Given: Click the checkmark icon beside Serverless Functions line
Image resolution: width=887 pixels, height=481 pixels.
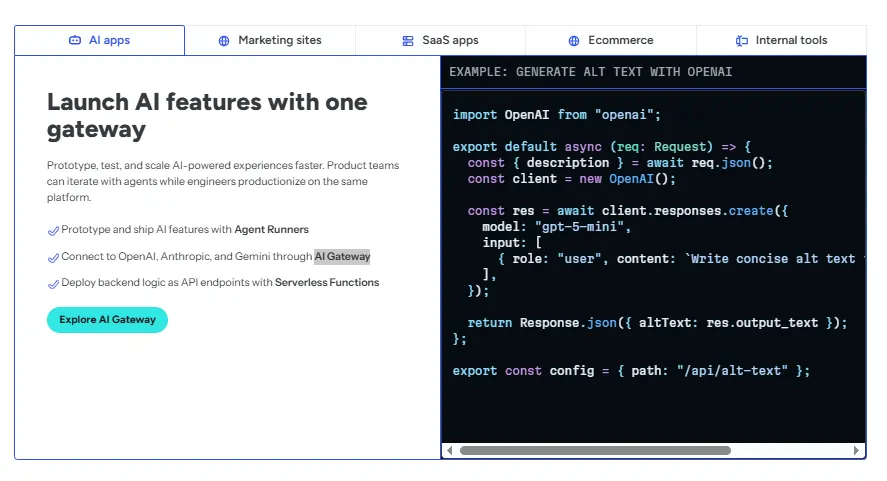Looking at the screenshot, I should click(x=53, y=284).
